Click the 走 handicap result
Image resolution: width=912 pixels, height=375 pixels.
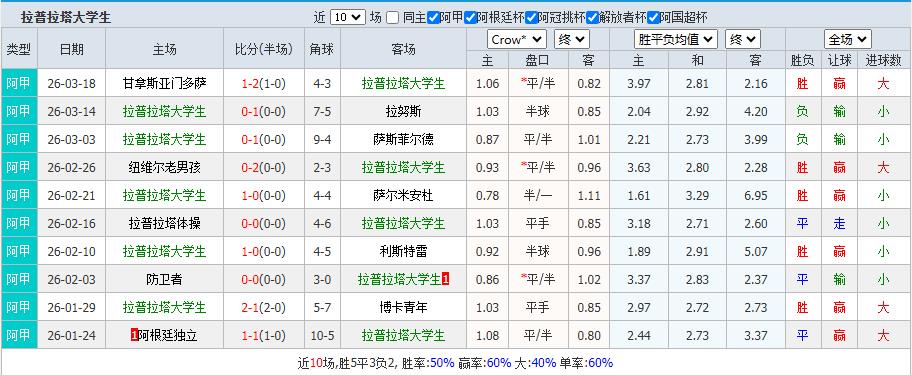click(x=839, y=223)
